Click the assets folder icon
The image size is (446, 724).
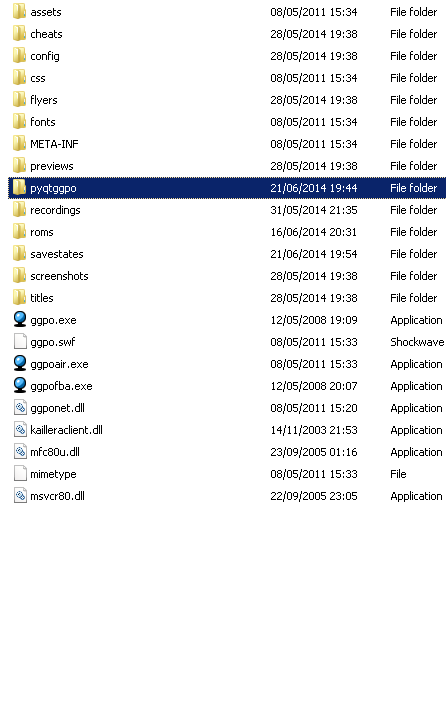19,12
